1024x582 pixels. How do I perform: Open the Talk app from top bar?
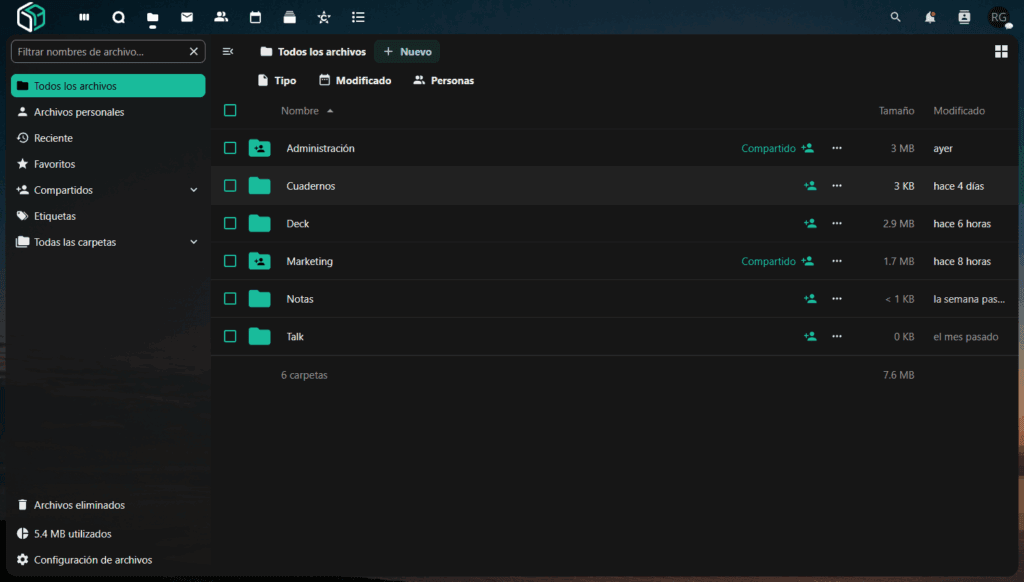pyautogui.click(x=118, y=17)
